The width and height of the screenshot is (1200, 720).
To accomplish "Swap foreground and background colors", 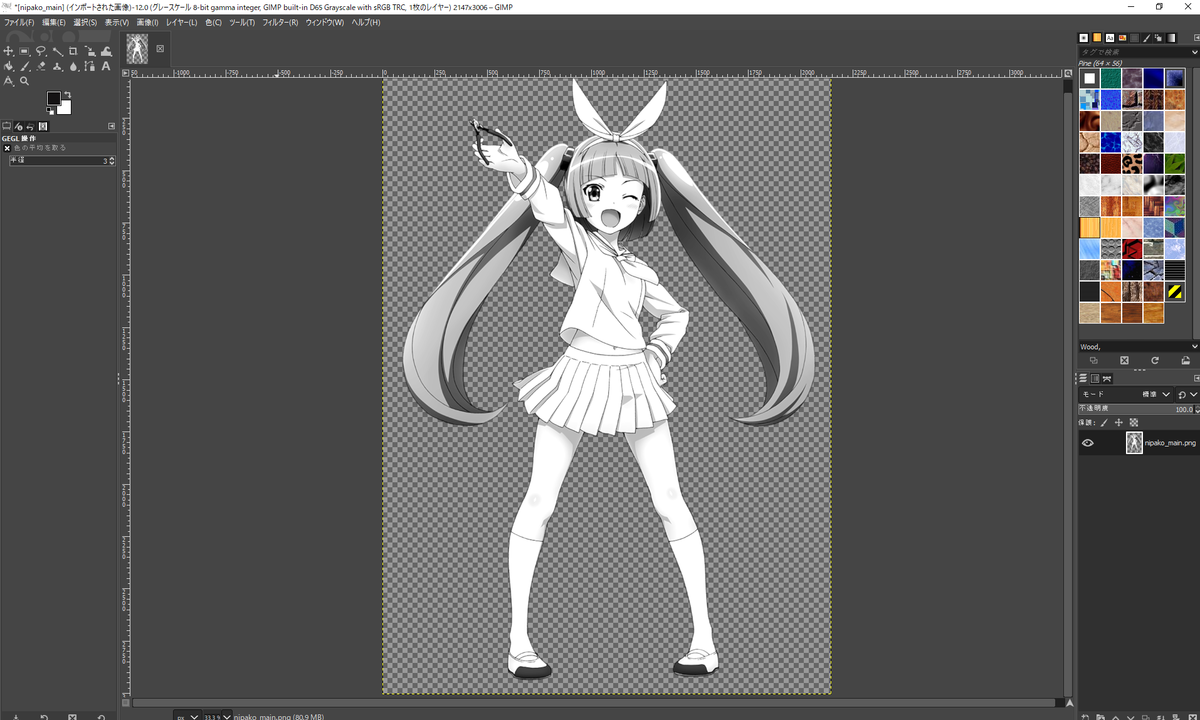I will pos(68,94).
